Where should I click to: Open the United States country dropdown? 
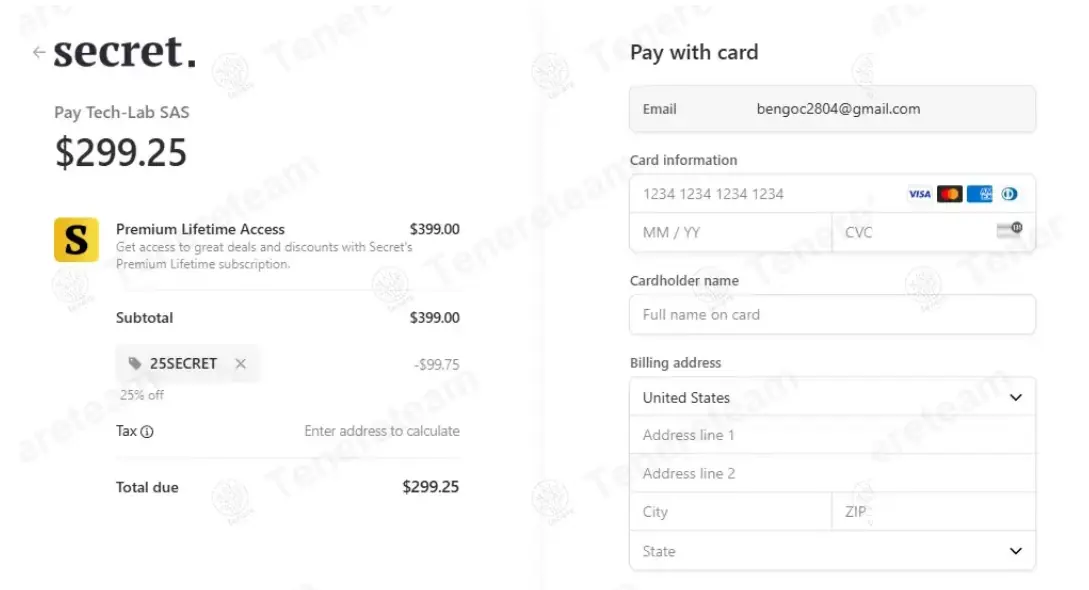point(832,397)
